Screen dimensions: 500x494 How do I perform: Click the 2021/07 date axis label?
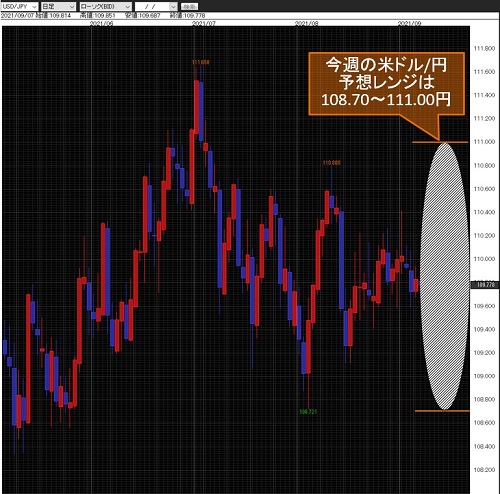204,23
